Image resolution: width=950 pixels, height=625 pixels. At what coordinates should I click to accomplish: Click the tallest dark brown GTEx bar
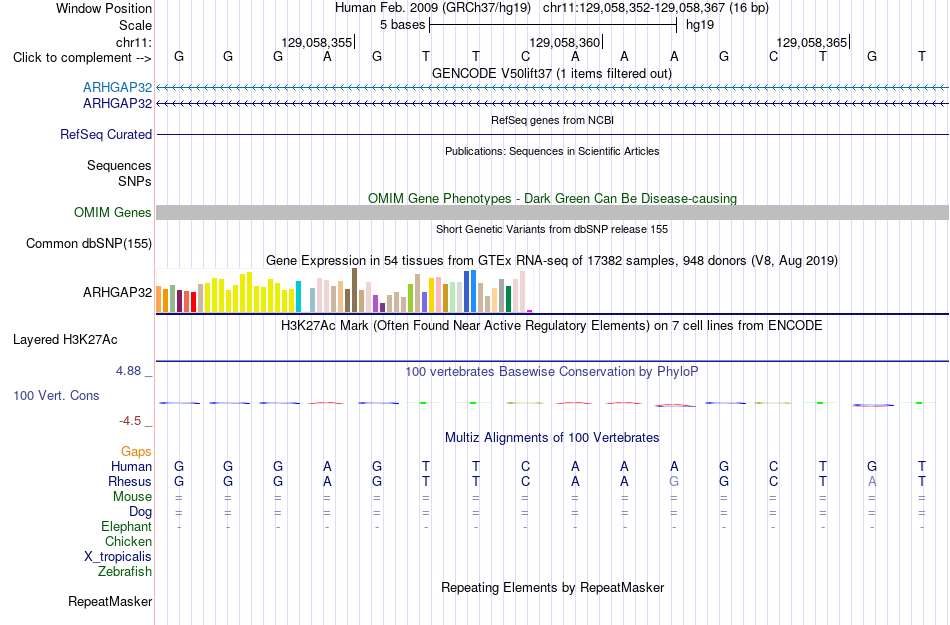(354, 291)
